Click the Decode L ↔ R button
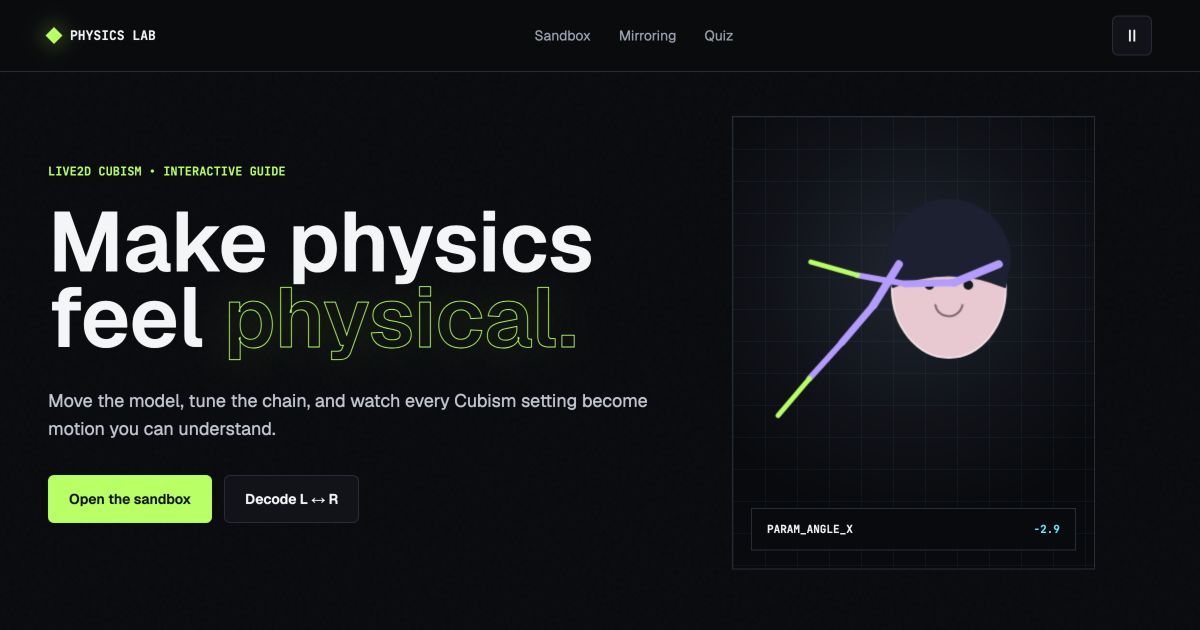1200x630 pixels. click(291, 499)
